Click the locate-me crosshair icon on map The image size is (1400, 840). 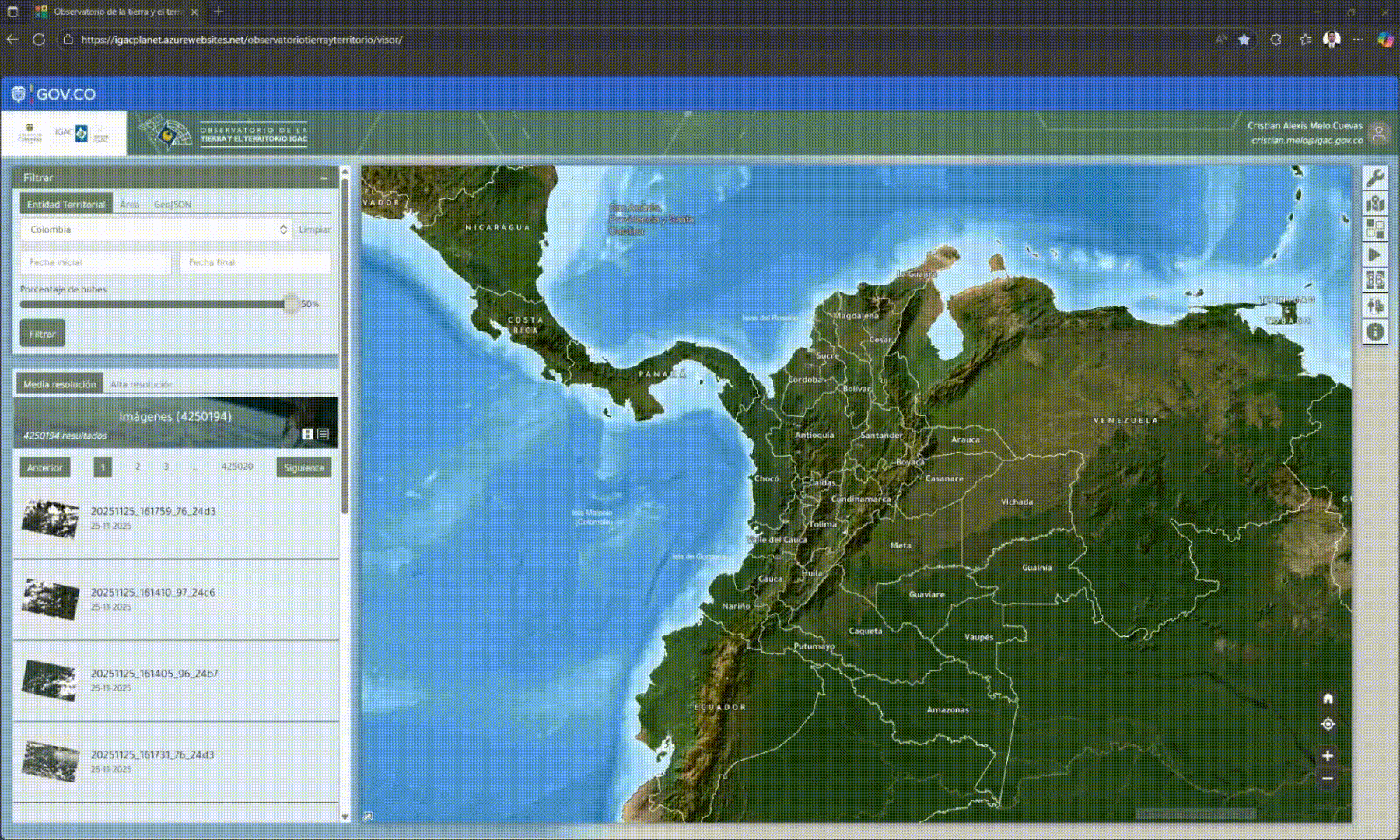click(1328, 724)
